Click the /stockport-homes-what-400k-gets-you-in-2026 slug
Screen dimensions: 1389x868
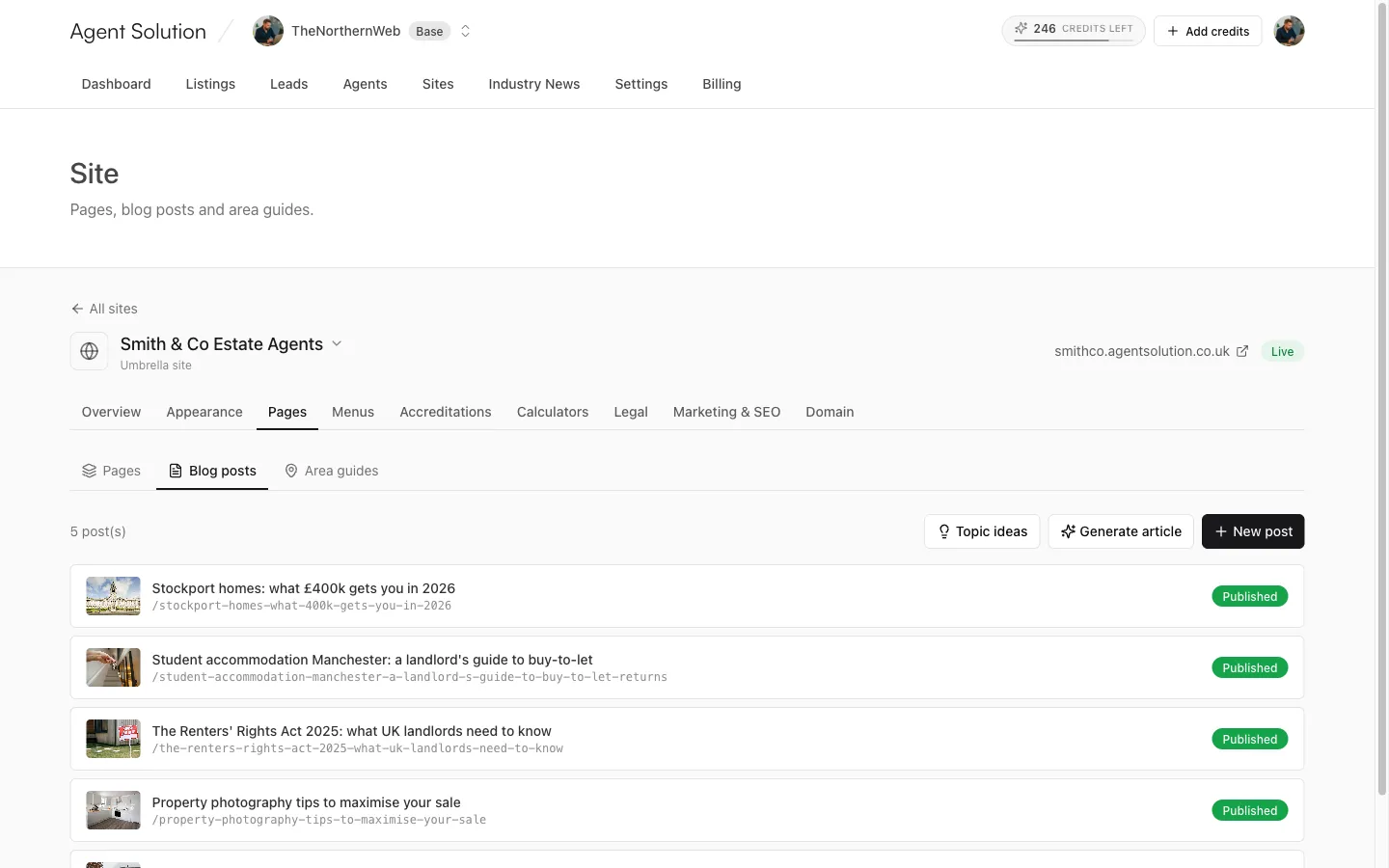[x=302, y=606]
